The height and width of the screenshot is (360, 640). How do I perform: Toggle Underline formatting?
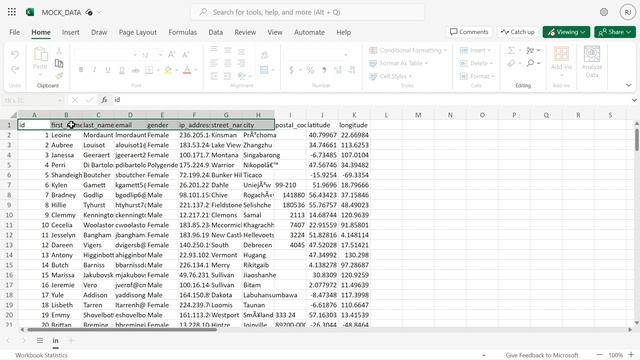coord(108,70)
